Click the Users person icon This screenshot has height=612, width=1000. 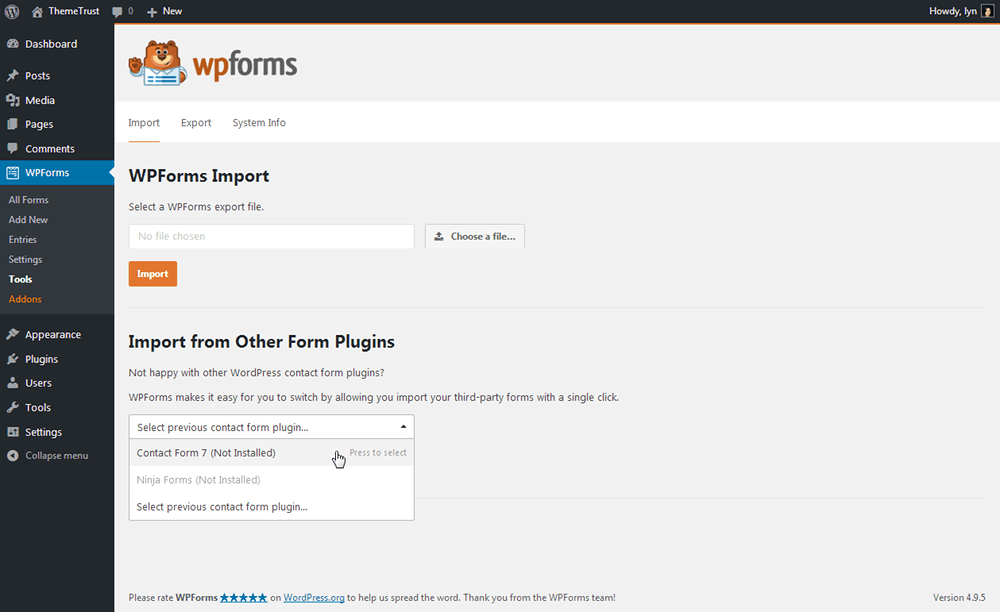13,382
